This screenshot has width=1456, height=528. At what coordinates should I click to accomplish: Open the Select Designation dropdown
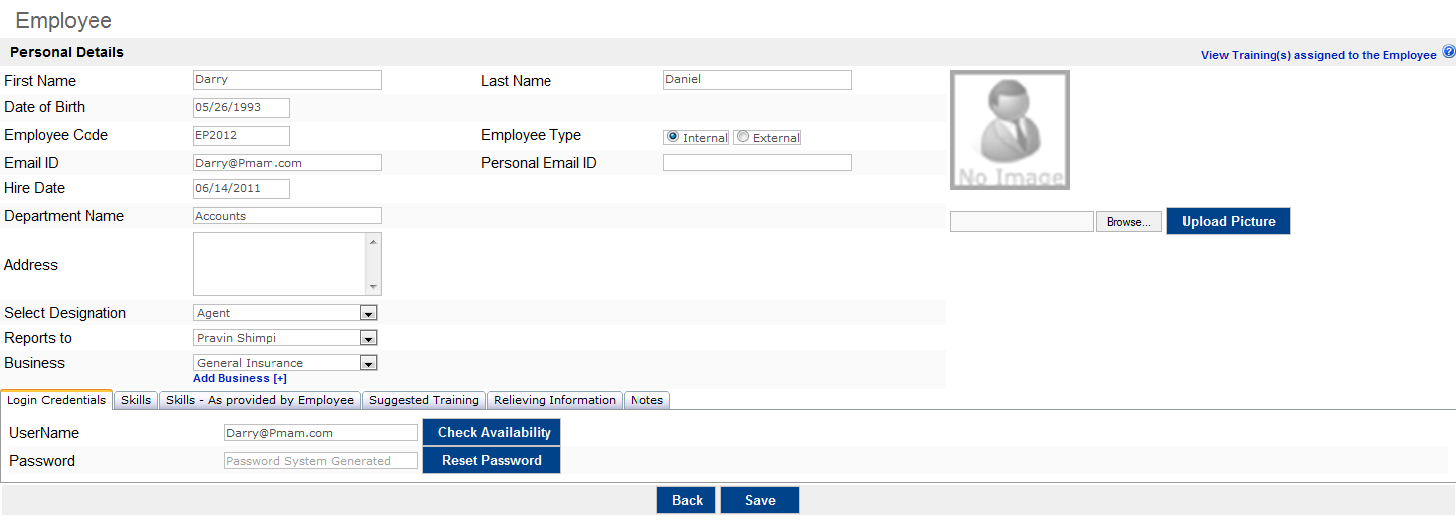[x=285, y=313]
